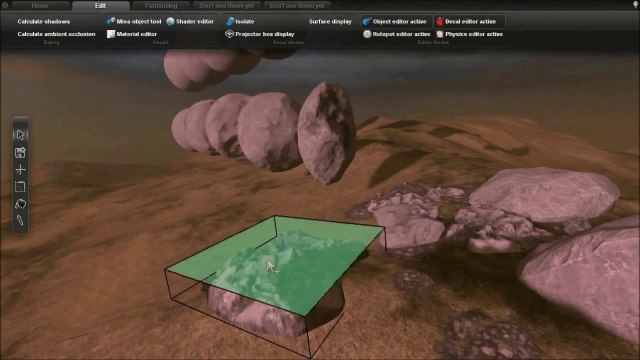Open the Miss object tool
This screenshot has width=640, height=360.
click(x=134, y=21)
